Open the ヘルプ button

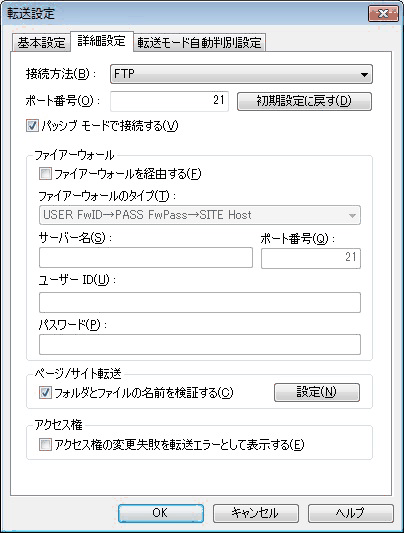pos(350,513)
